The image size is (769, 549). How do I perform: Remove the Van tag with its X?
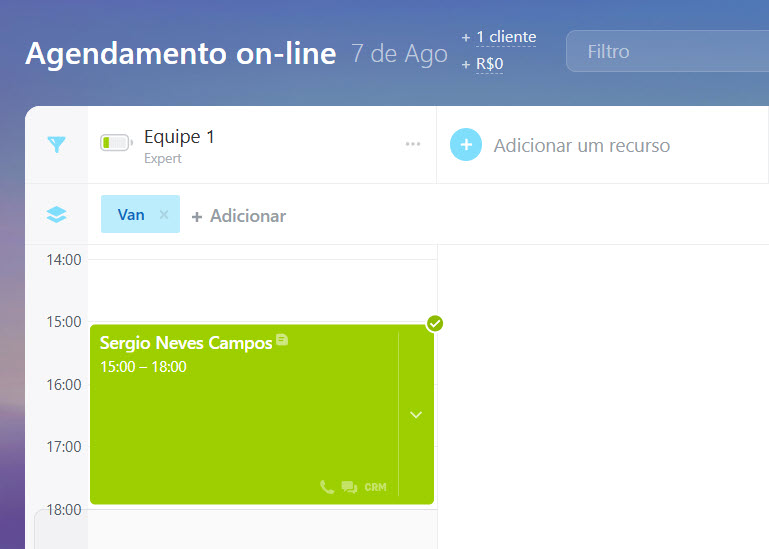point(164,214)
